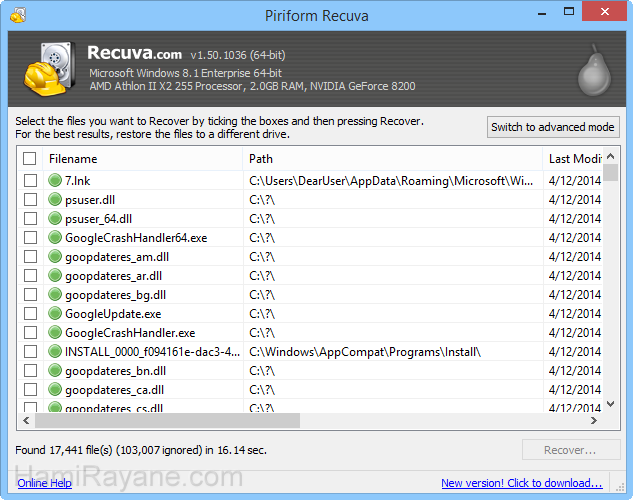This screenshot has height=500, width=633.
Task: Tick the GoogleCrashHandler.exe checkbox
Action: pyautogui.click(x=30, y=333)
